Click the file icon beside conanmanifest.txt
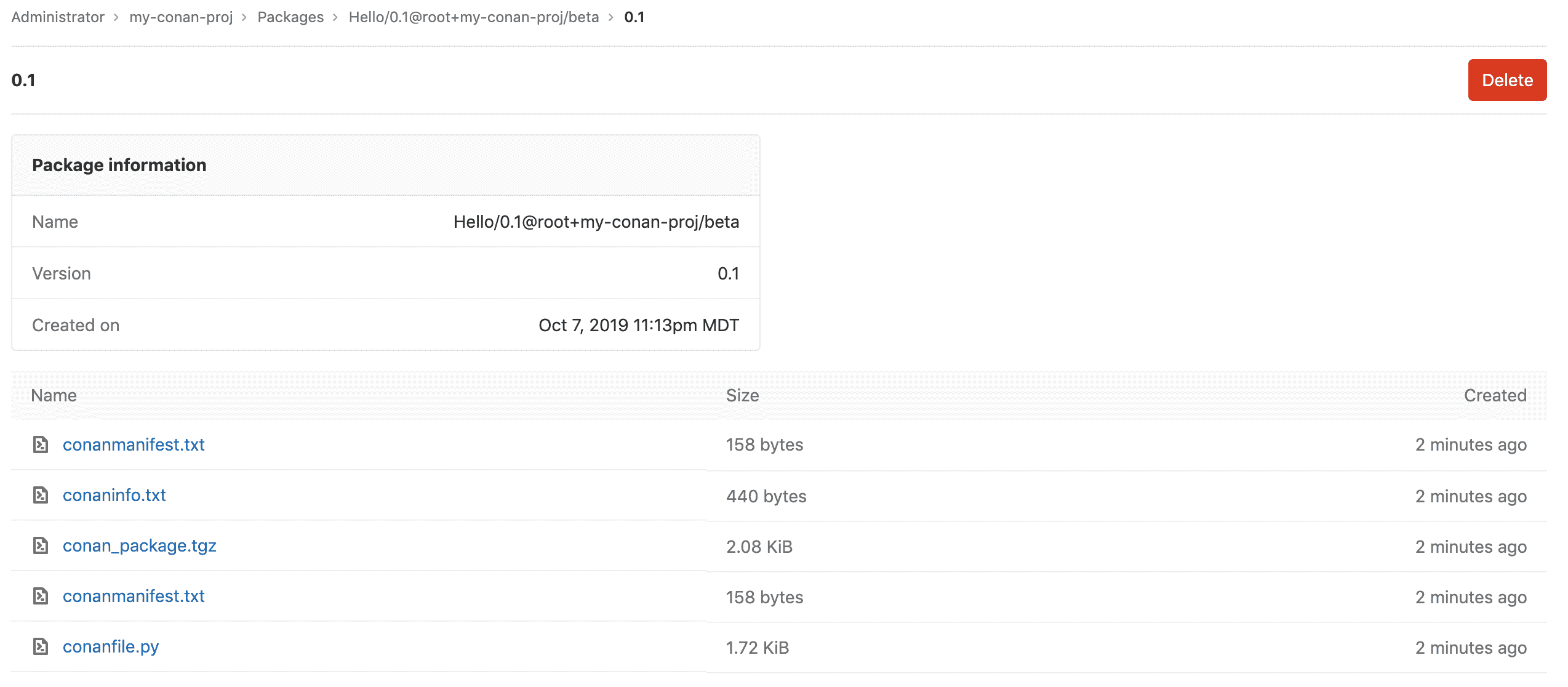Viewport: 1568px width, 687px height. (41, 444)
